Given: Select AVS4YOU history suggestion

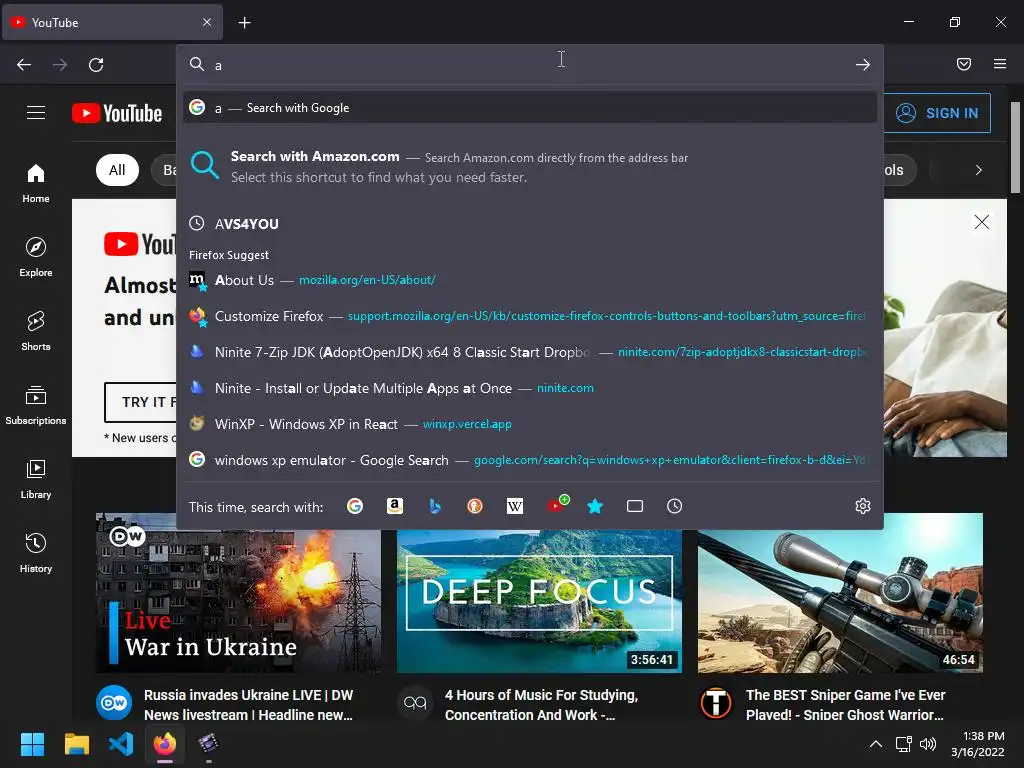Looking at the screenshot, I should point(530,224).
